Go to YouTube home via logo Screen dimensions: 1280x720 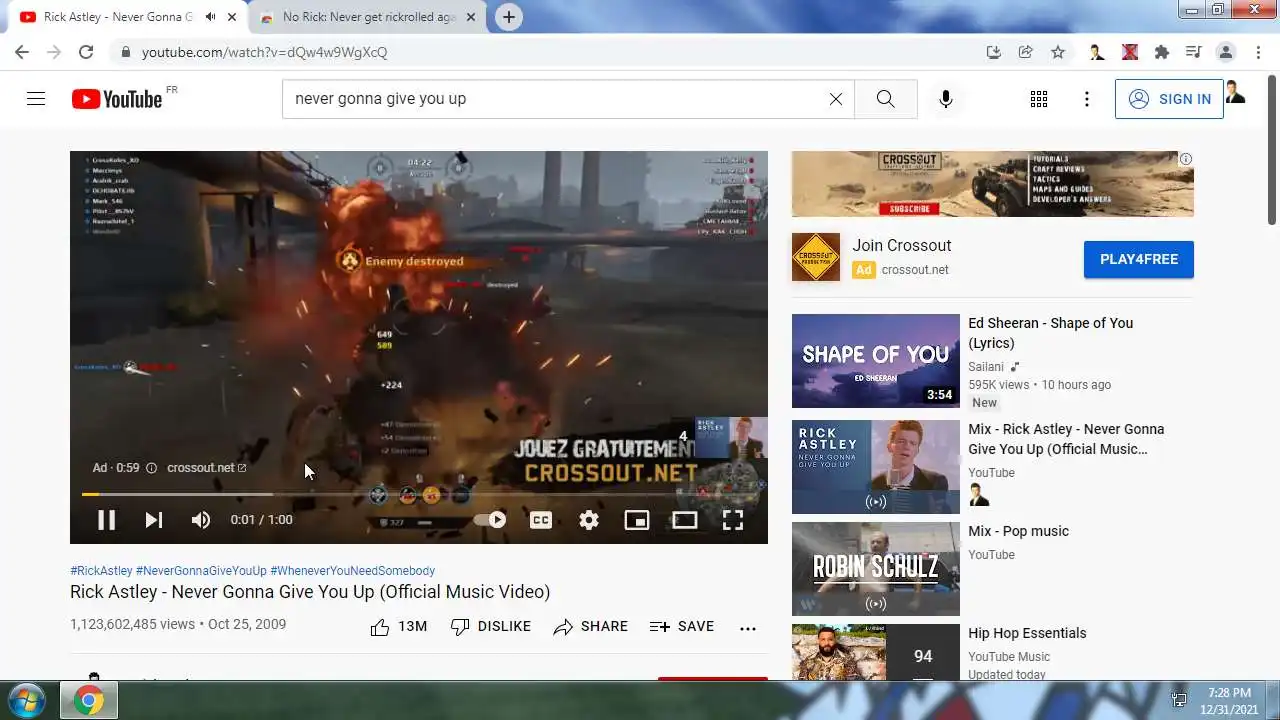pos(117,99)
